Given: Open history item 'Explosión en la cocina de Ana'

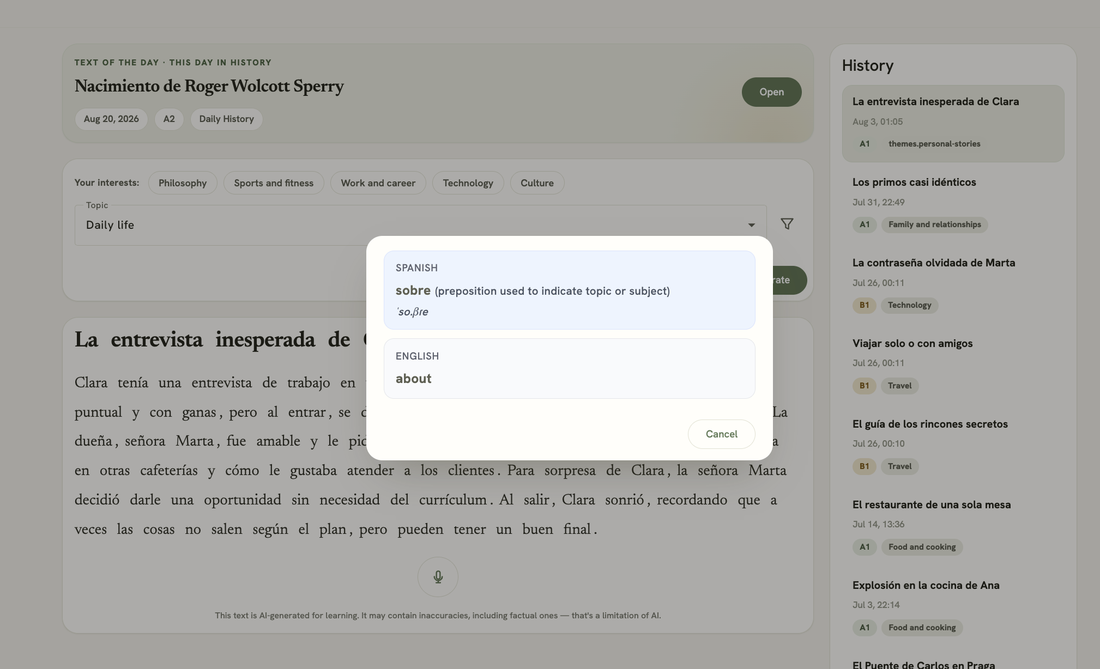Looking at the screenshot, I should click(x=953, y=607).
